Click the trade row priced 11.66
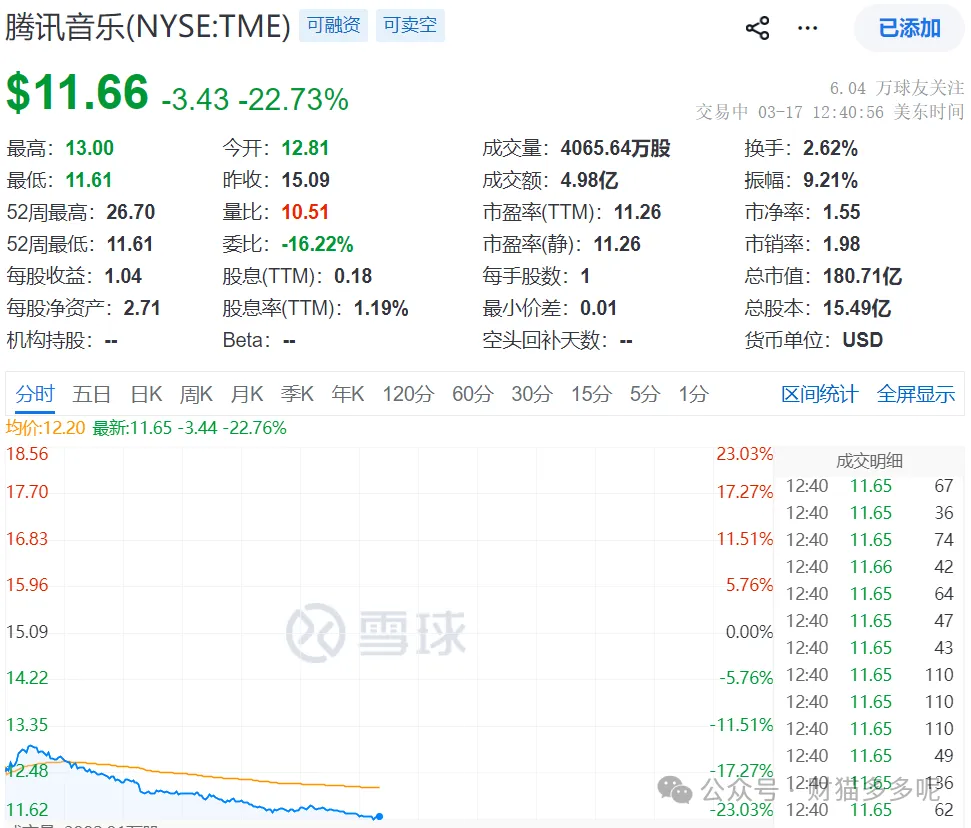This screenshot has height=828, width=971. [869, 567]
